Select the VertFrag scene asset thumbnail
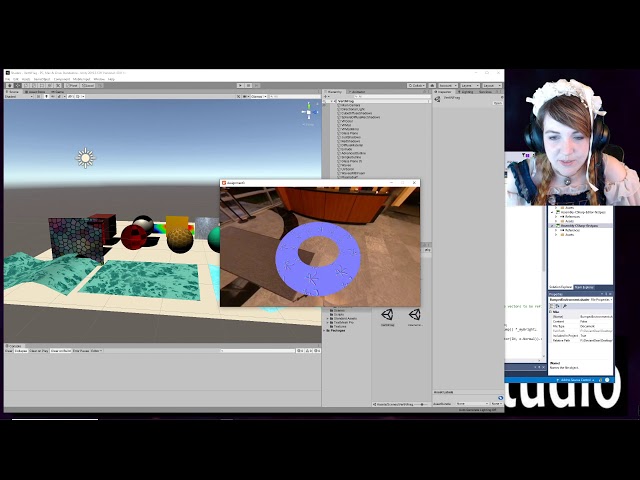The image size is (640, 480). click(x=387, y=314)
